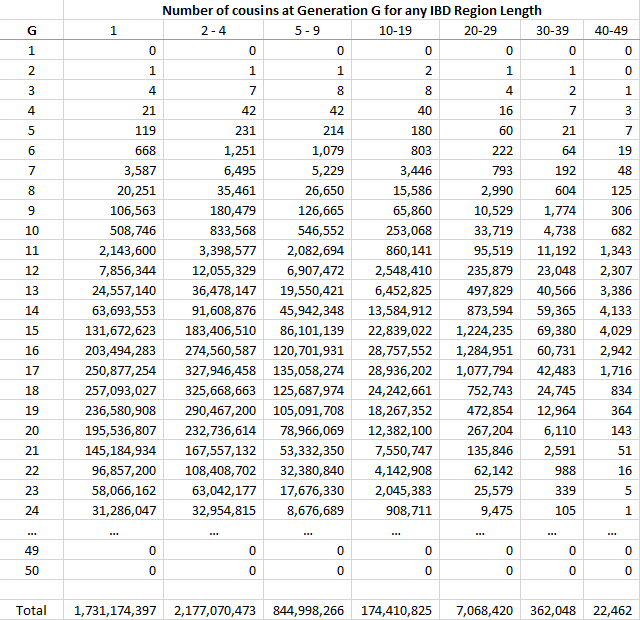Click the cell containing 1,284,951
This screenshot has width=640, height=620.
tap(480, 350)
